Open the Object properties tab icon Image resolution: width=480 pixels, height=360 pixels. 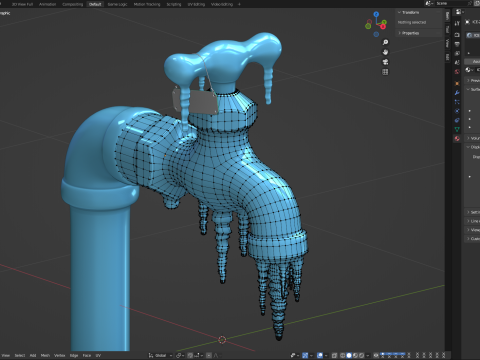click(x=457, y=83)
